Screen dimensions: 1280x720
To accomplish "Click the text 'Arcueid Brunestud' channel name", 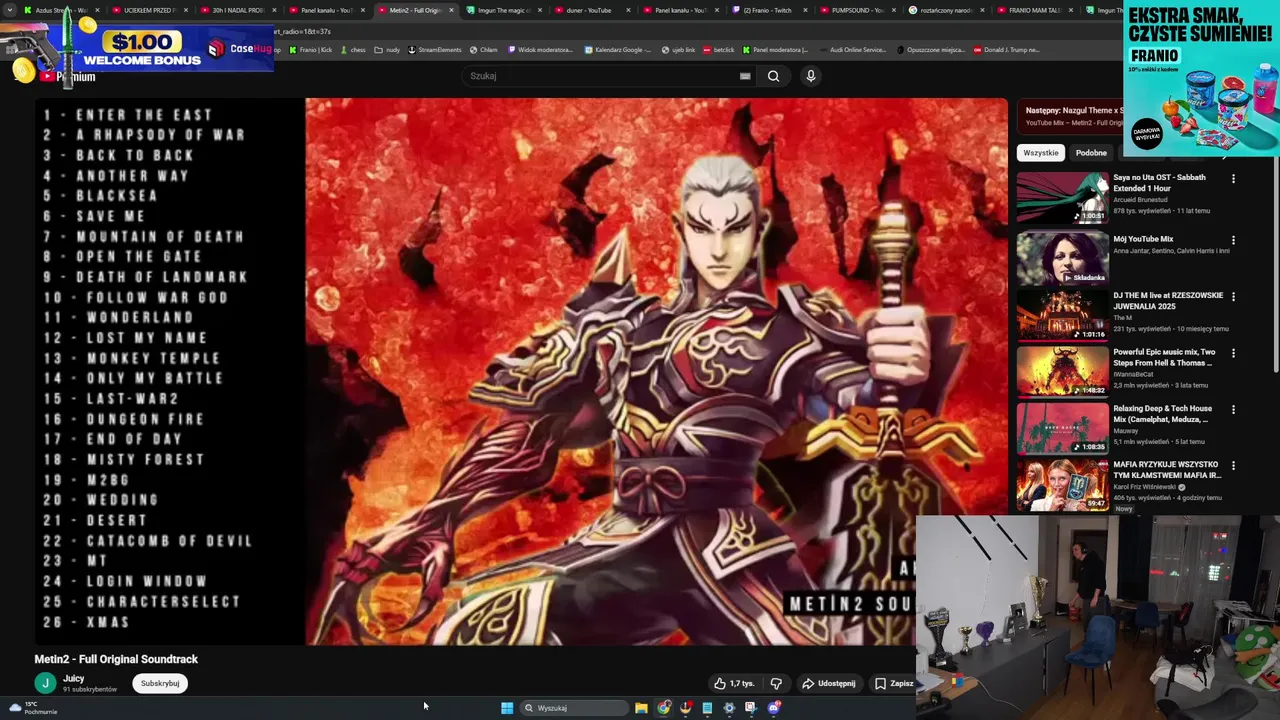I will [1140, 200].
